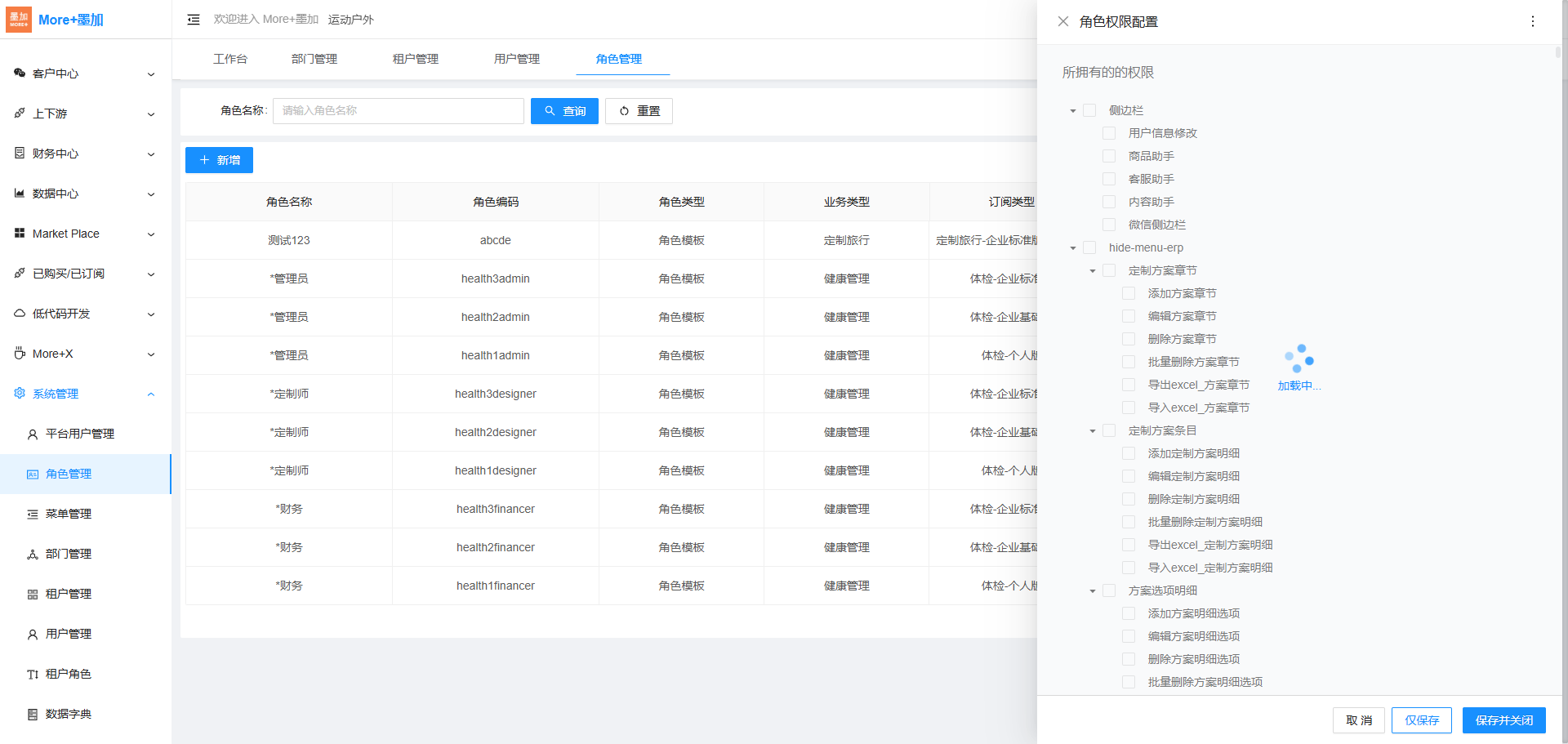1568x744 pixels.
Task: Click the 保存并关闭 button
Action: click(1503, 720)
